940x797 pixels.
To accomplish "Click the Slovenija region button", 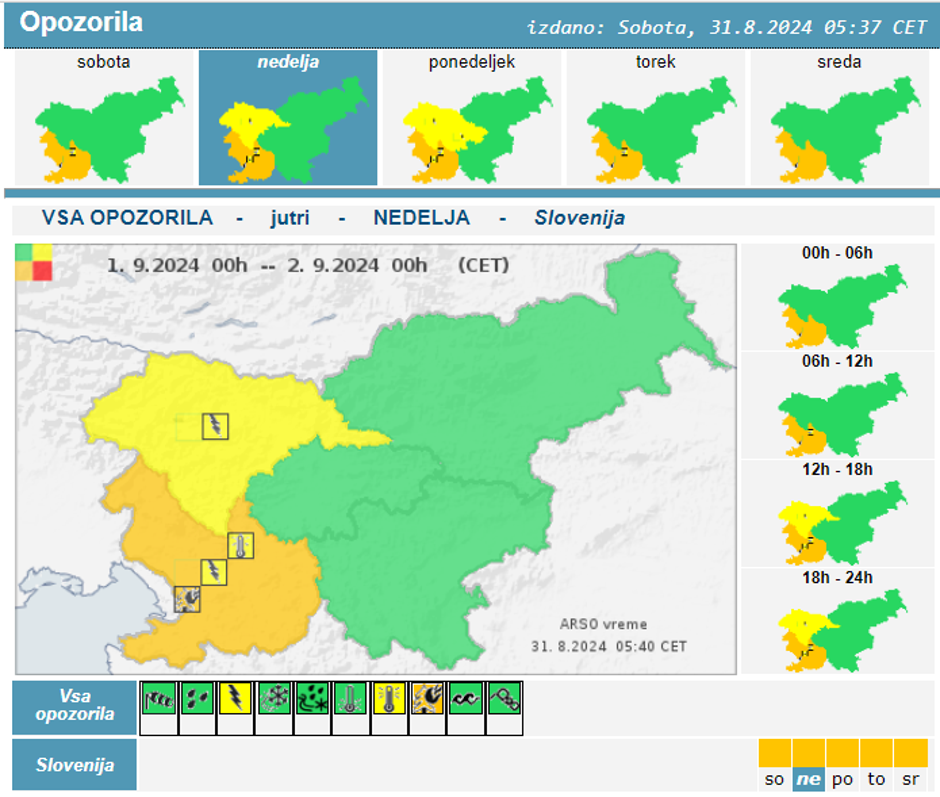I will click(x=74, y=765).
